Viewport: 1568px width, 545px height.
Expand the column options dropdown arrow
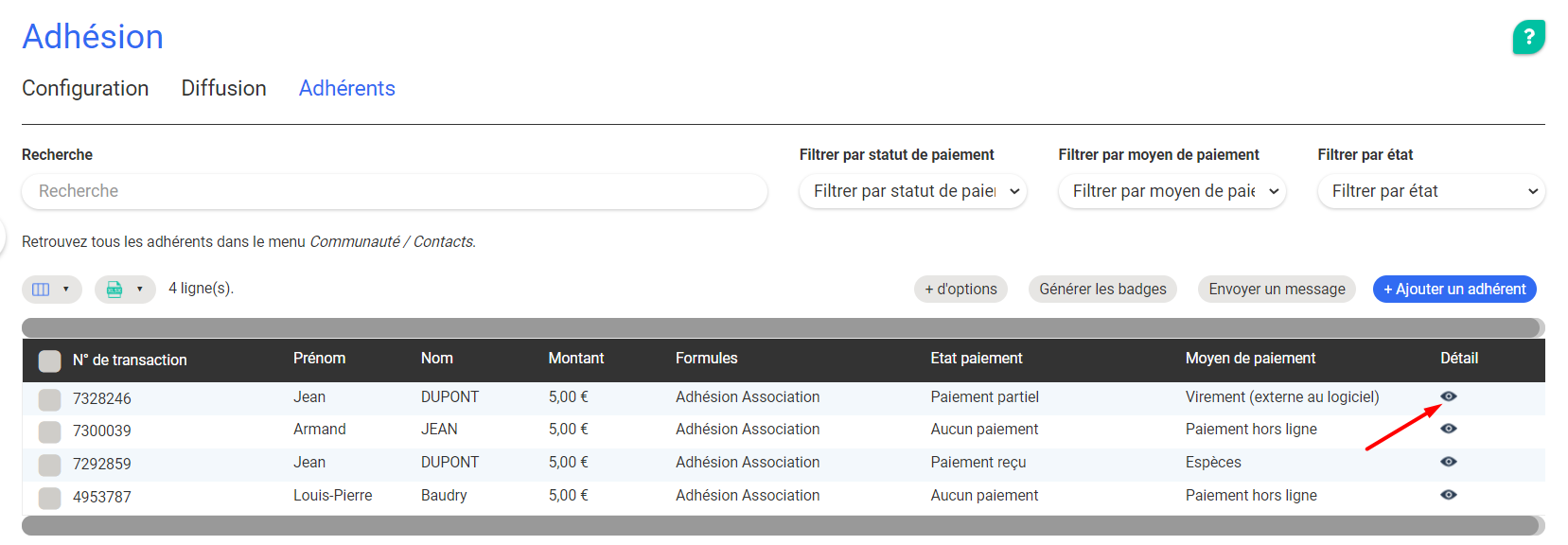tap(65, 290)
